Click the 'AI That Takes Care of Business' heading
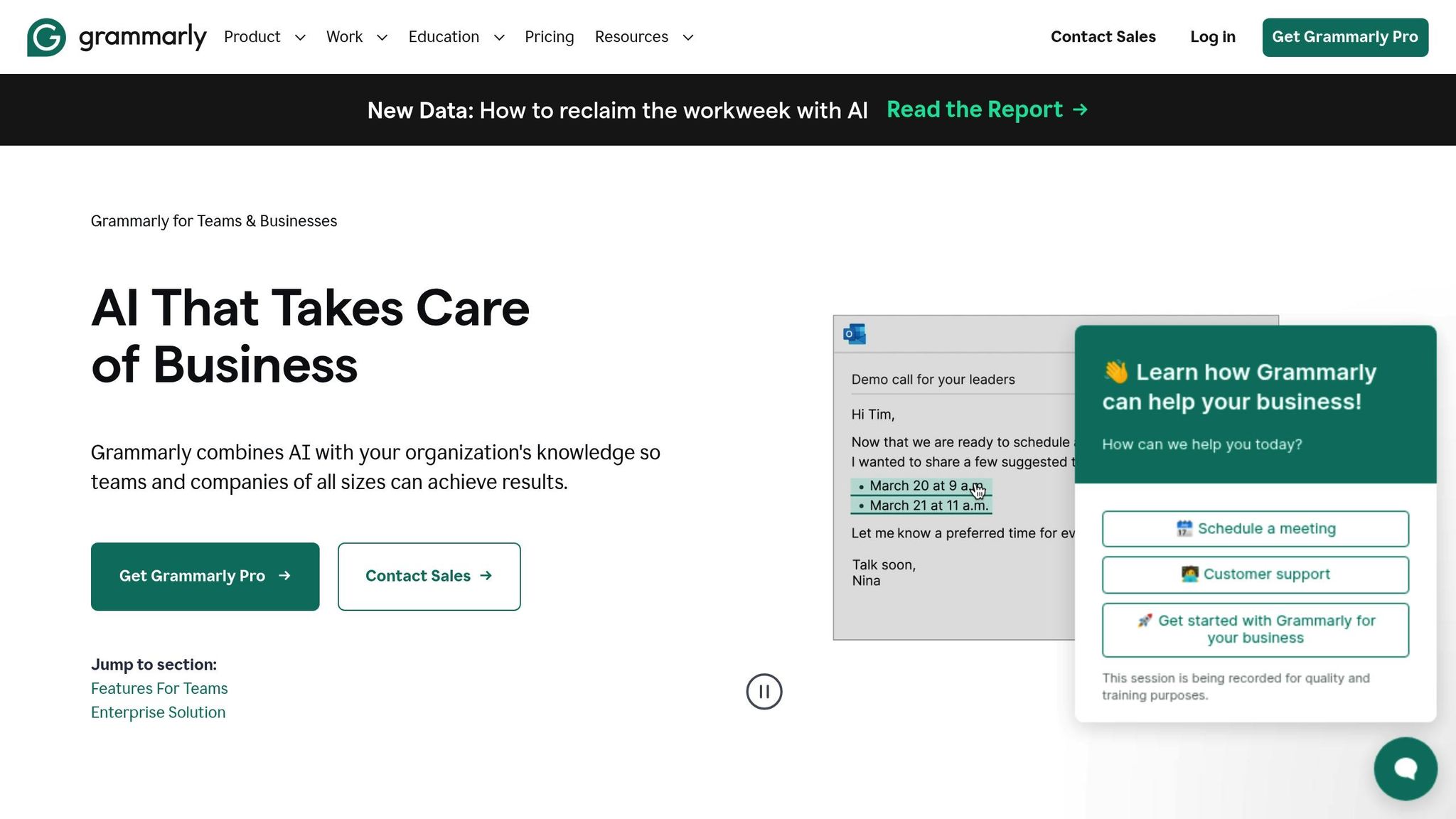 [x=310, y=336]
